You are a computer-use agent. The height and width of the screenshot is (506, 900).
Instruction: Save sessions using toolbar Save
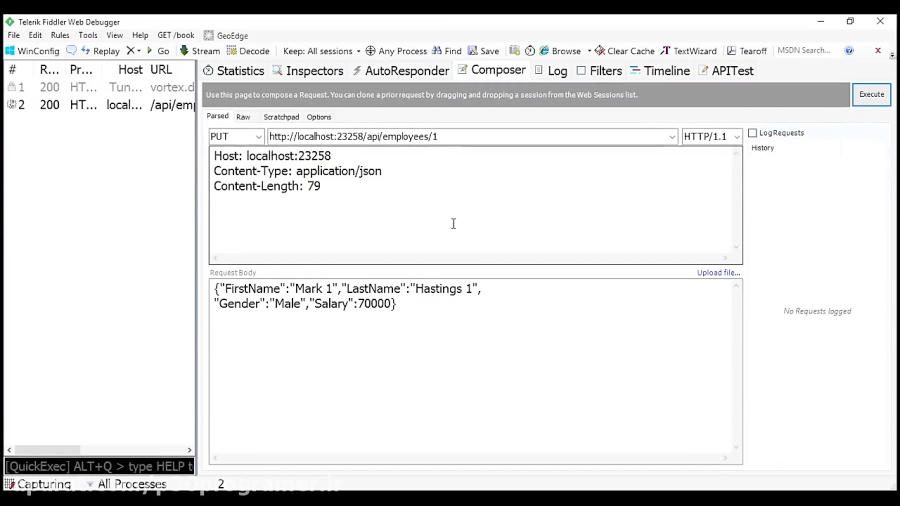click(x=483, y=50)
